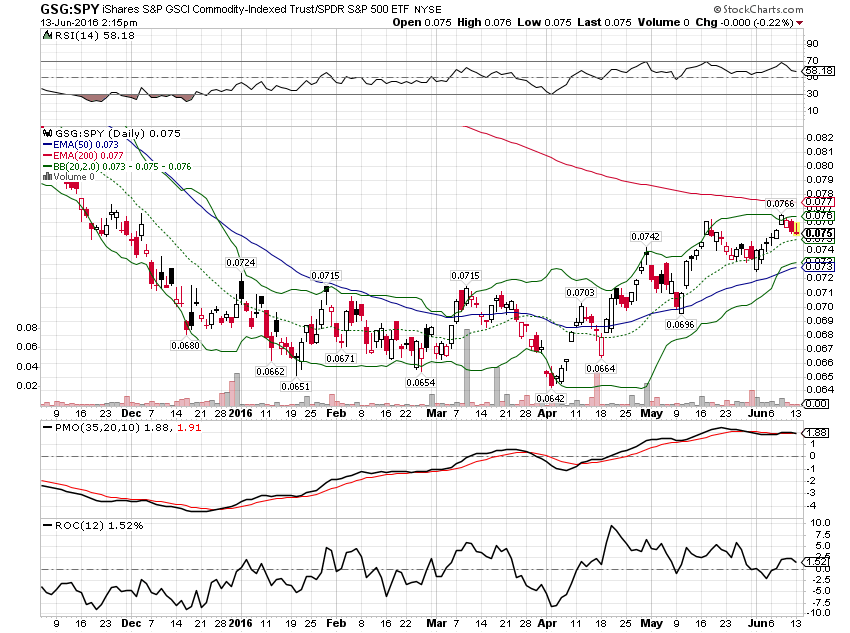The width and height of the screenshot is (850, 633).
Task: Click the 0.0742 high price label
Action: [x=646, y=236]
